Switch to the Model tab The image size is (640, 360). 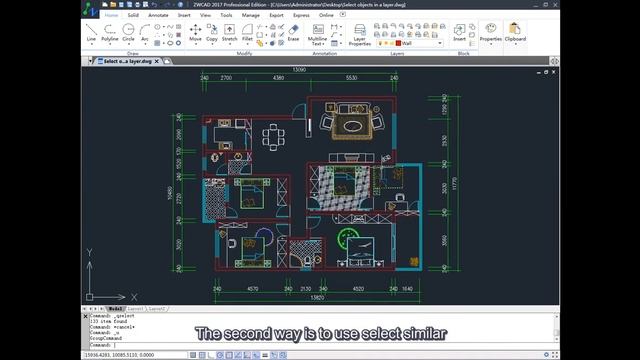click(116, 309)
